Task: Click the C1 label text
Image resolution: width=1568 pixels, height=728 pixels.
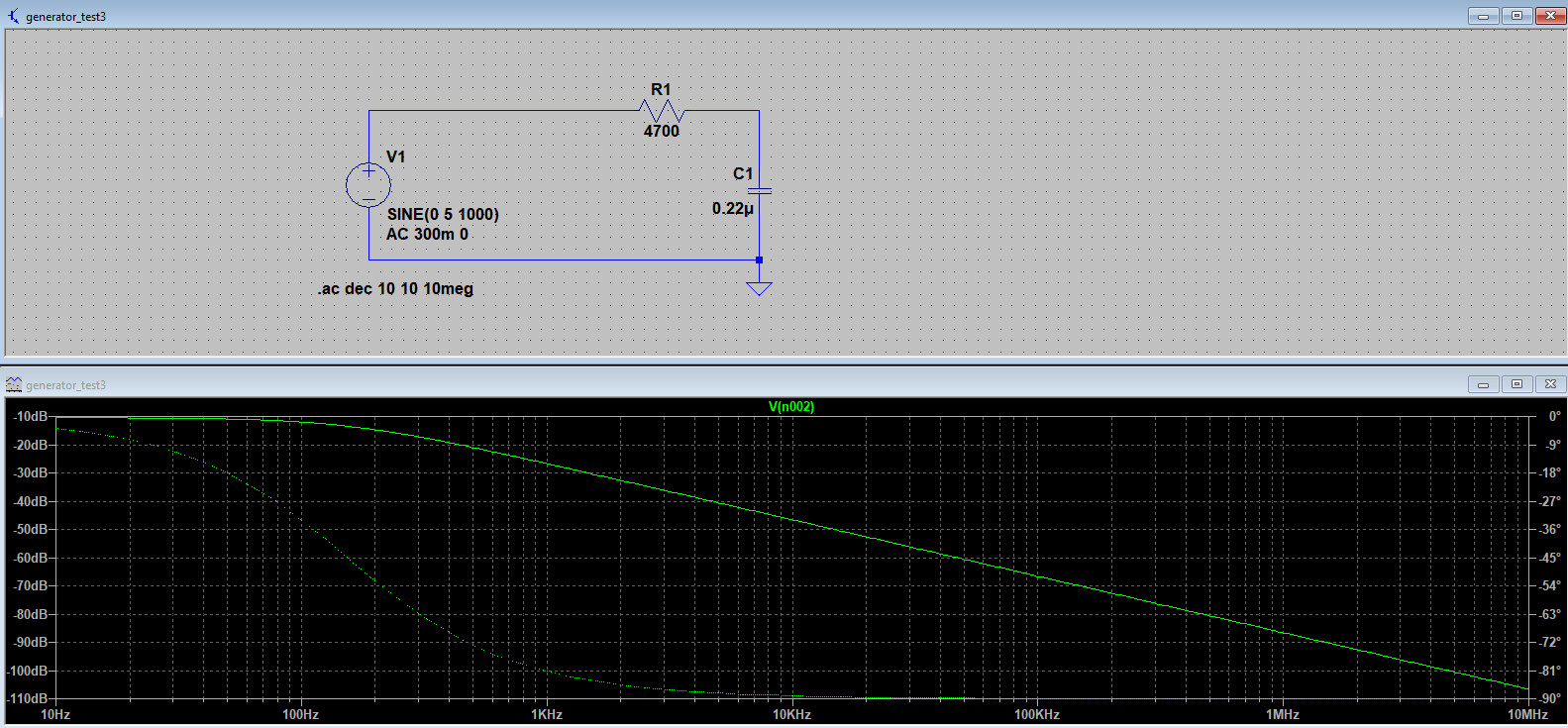Action: (743, 173)
